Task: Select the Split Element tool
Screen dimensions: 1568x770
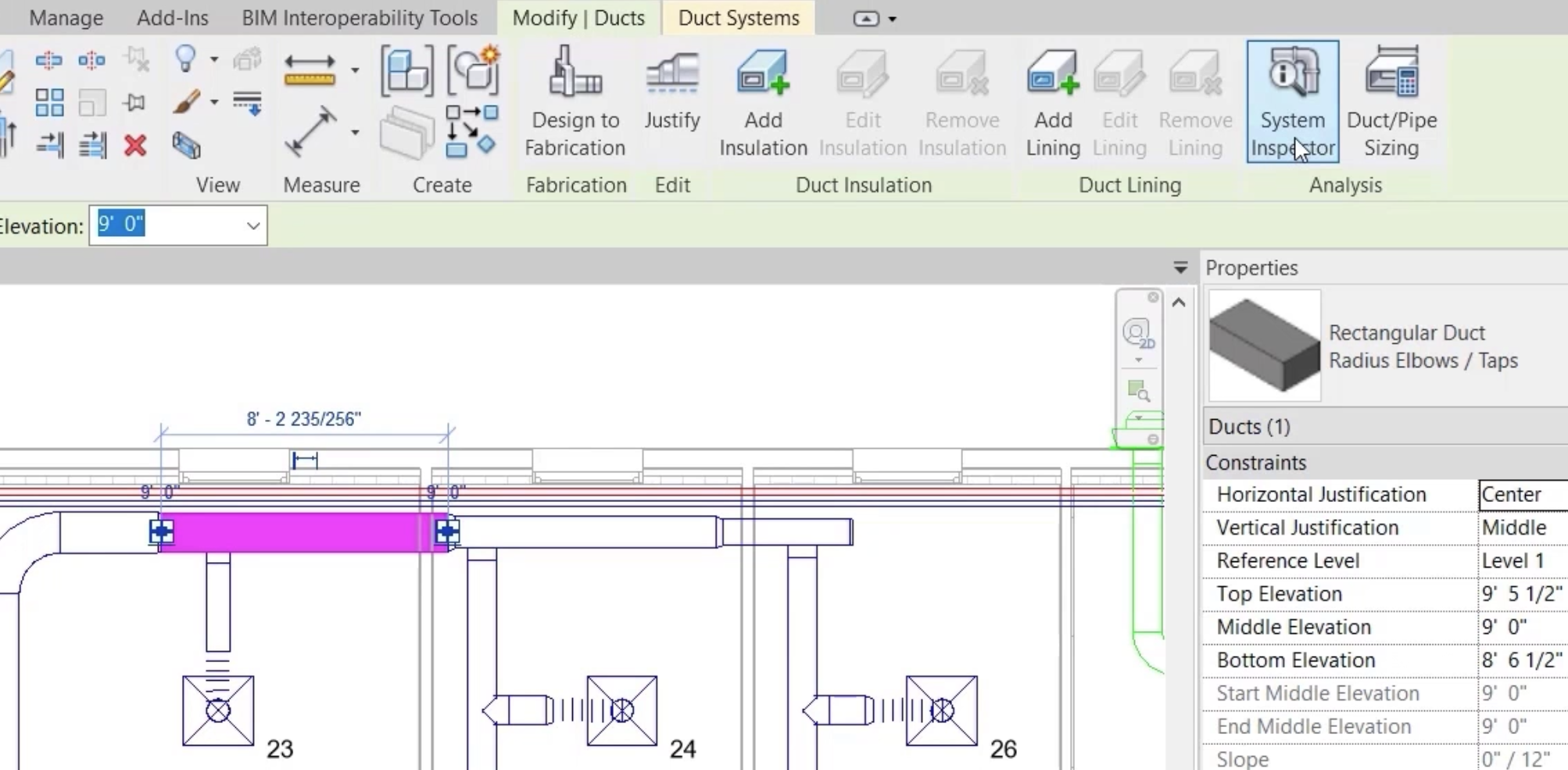Action: (x=48, y=60)
